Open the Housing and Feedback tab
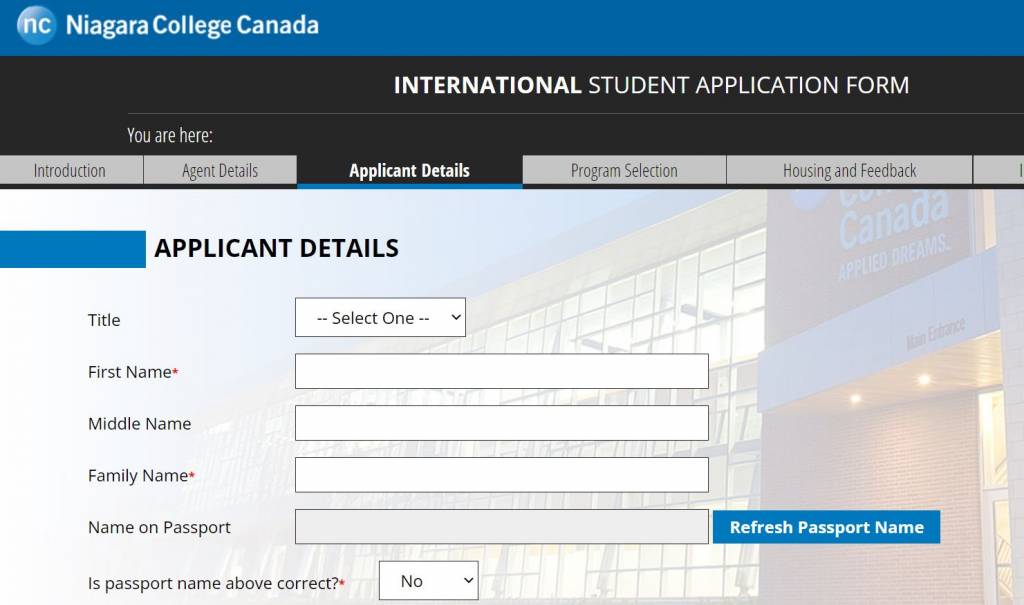The height and width of the screenshot is (605, 1024). tap(849, 171)
